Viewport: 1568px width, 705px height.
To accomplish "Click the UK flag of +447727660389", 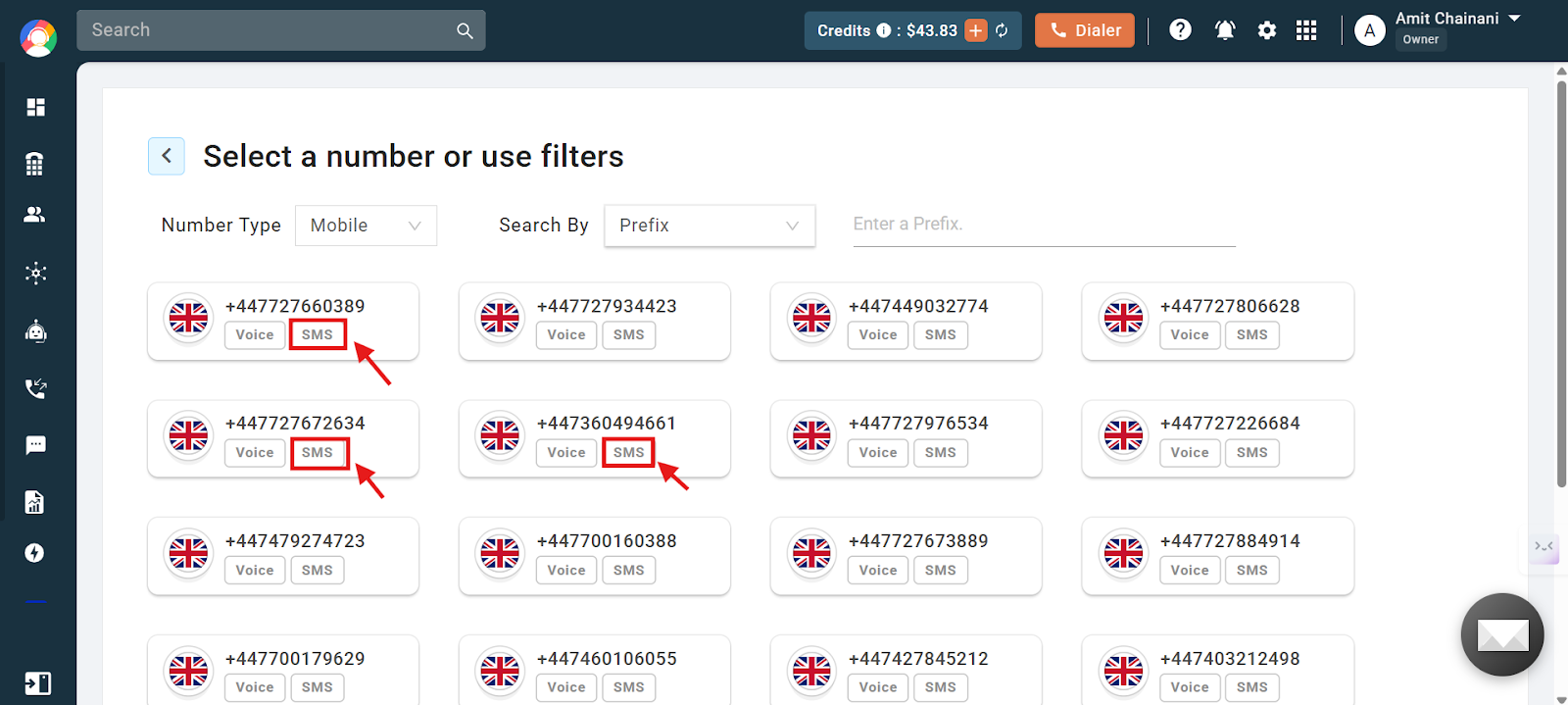I will 188,318.
